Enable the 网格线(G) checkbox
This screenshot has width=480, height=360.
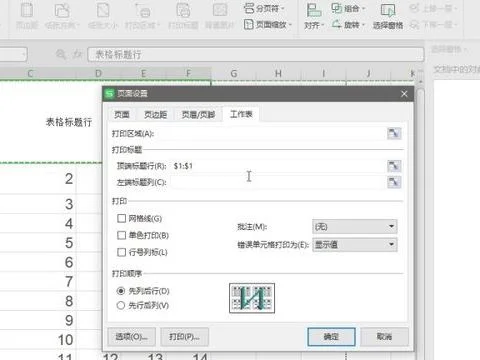[121, 219]
